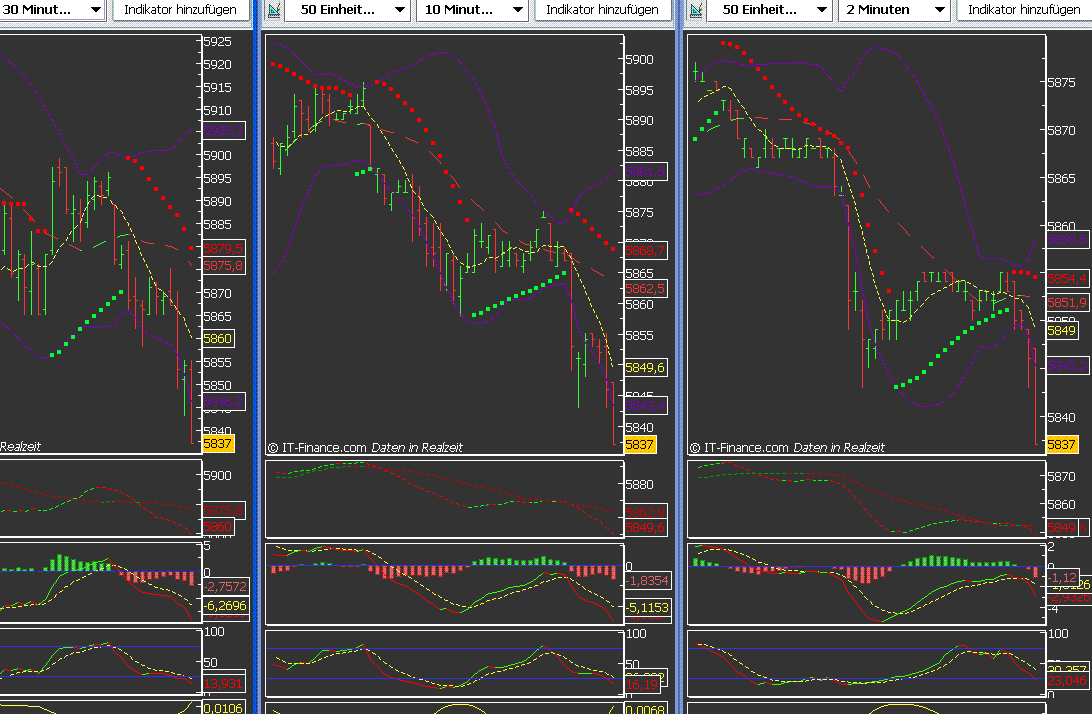Click the 13,931 stochastic value

click(223, 683)
